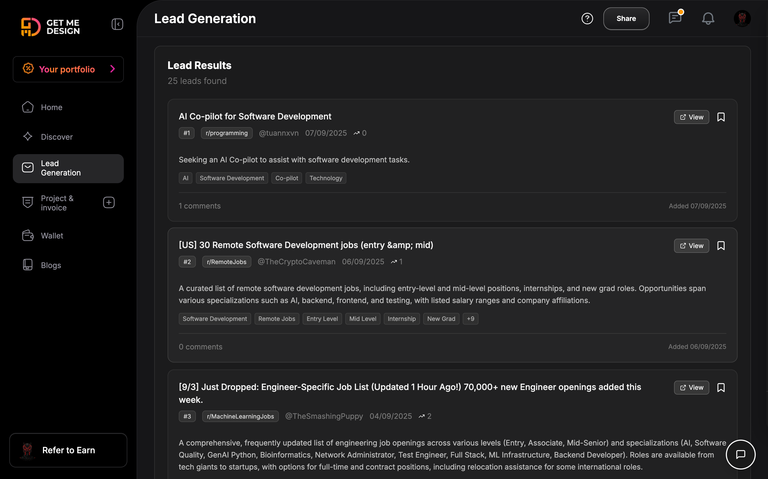Select Lead Generation menu item
The width and height of the screenshot is (768, 479).
click(68, 168)
